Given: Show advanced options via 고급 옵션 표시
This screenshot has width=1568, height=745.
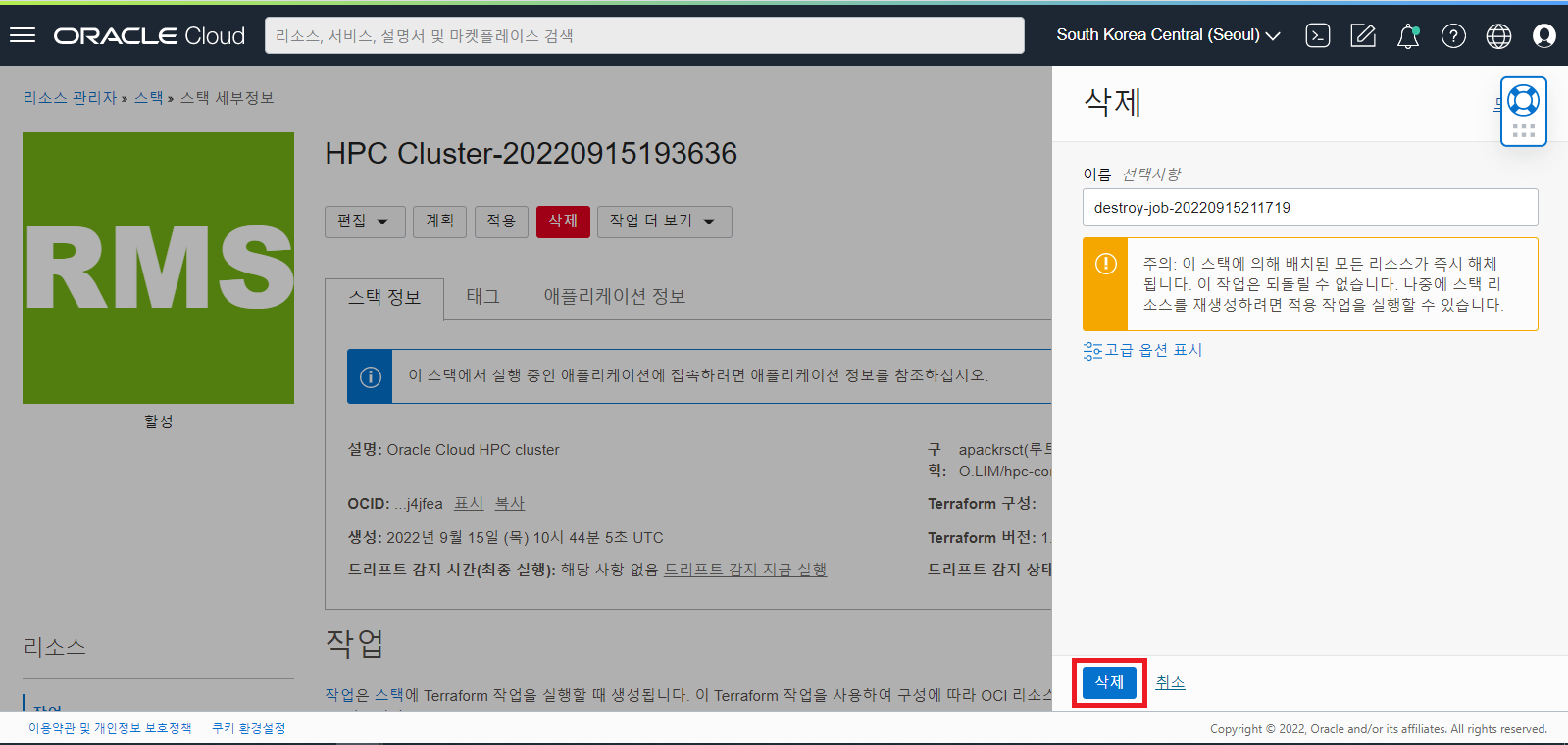Looking at the screenshot, I should pyautogui.click(x=1142, y=350).
